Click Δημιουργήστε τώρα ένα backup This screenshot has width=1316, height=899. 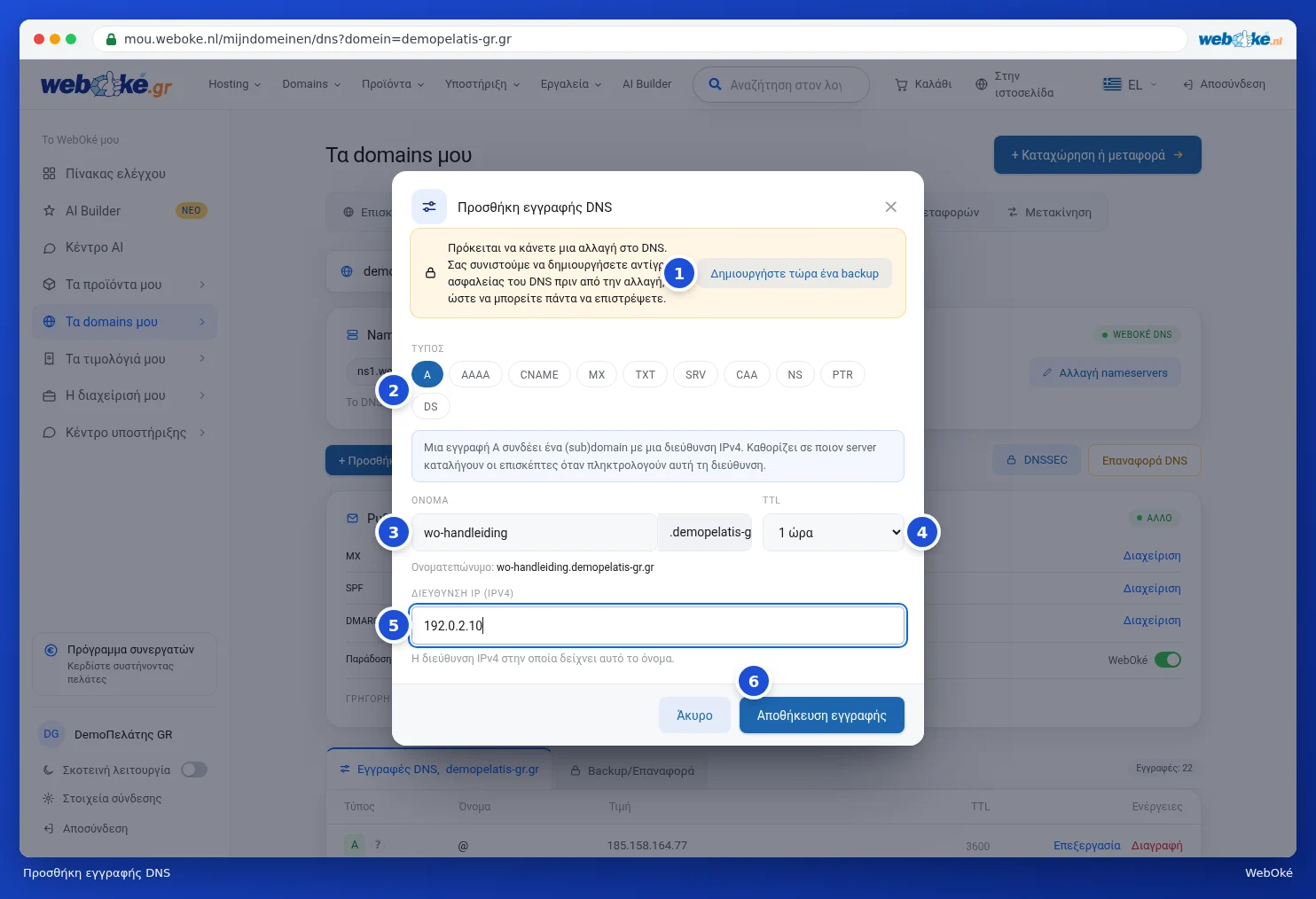[x=795, y=274]
